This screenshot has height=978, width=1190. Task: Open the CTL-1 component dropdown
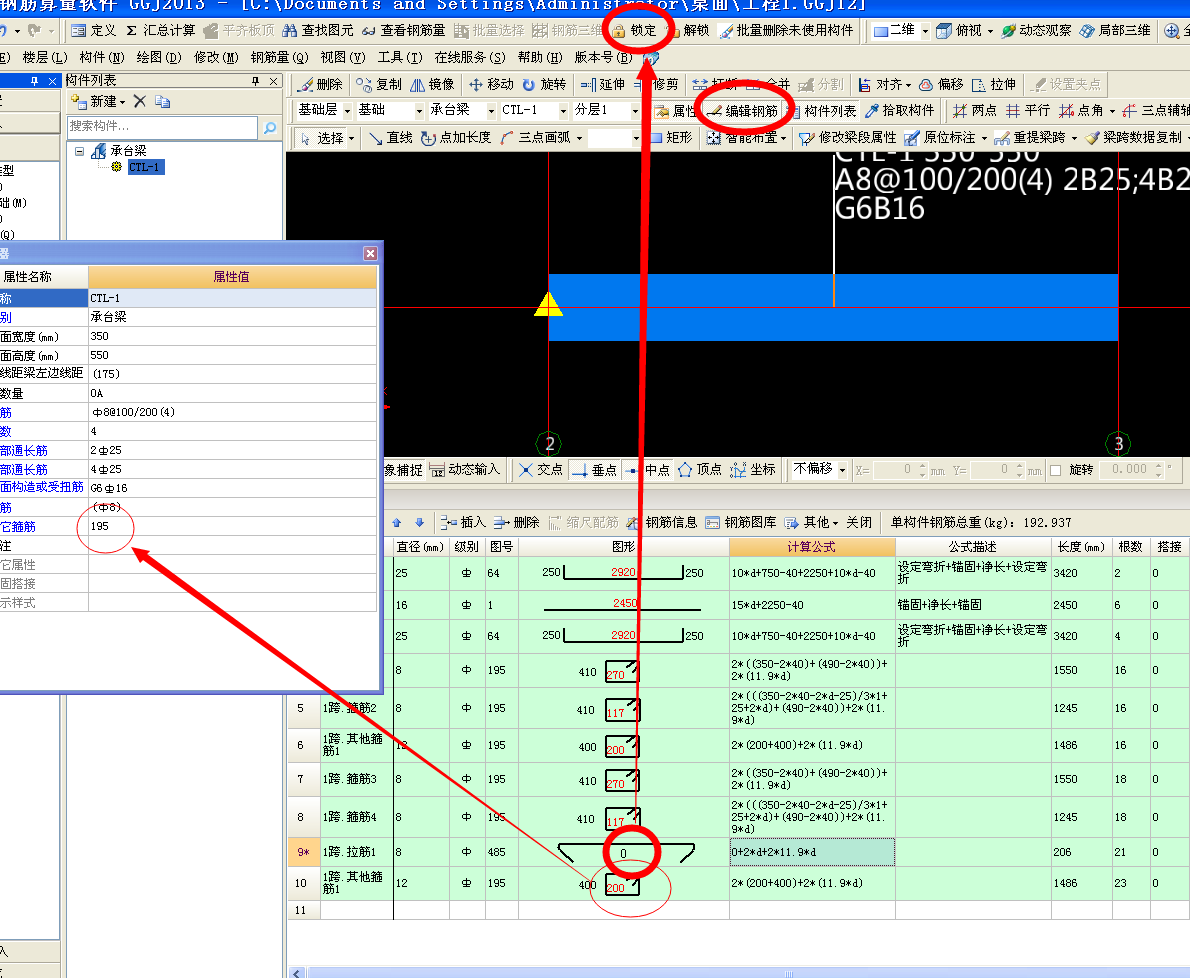click(563, 111)
